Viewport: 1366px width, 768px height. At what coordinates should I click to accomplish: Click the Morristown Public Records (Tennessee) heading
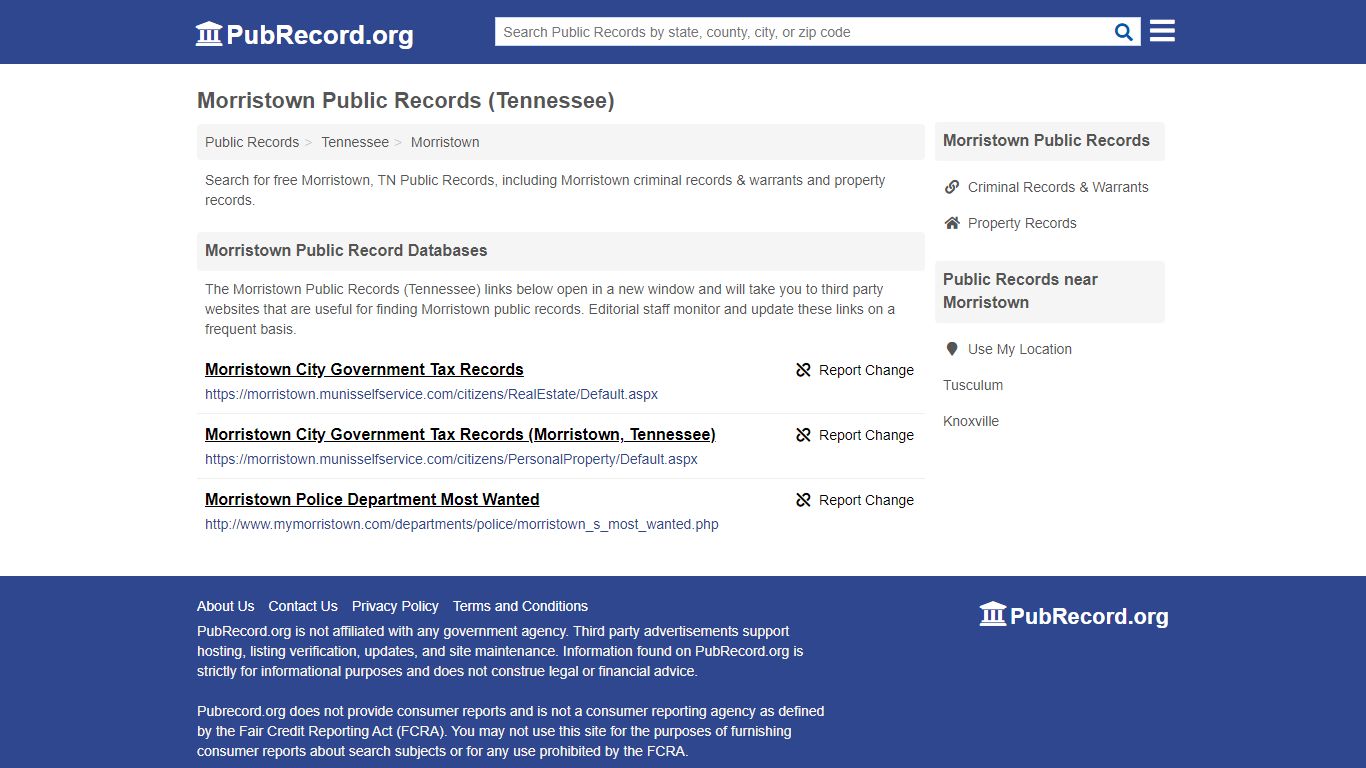pos(406,101)
